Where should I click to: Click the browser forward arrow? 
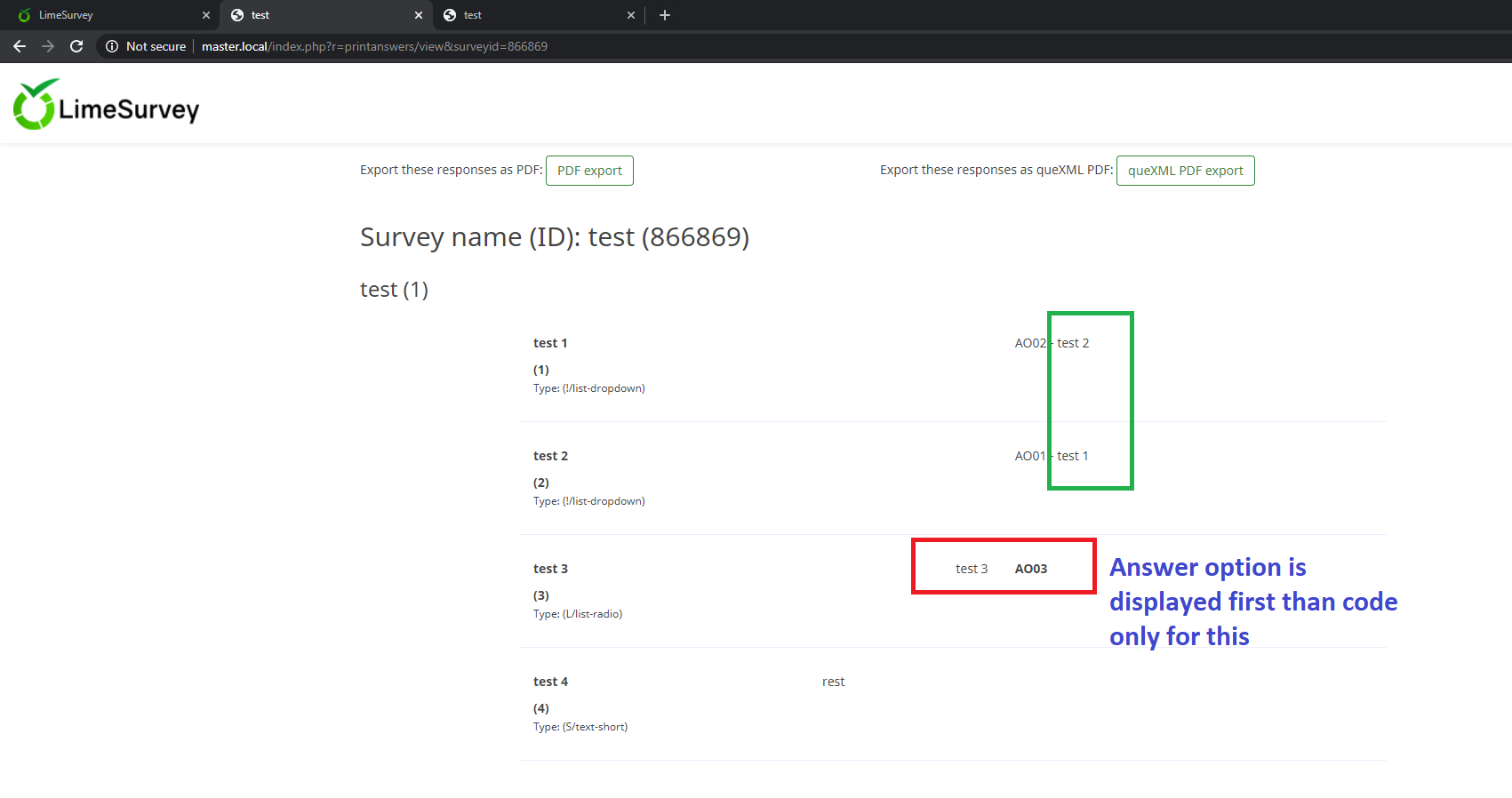[x=48, y=46]
